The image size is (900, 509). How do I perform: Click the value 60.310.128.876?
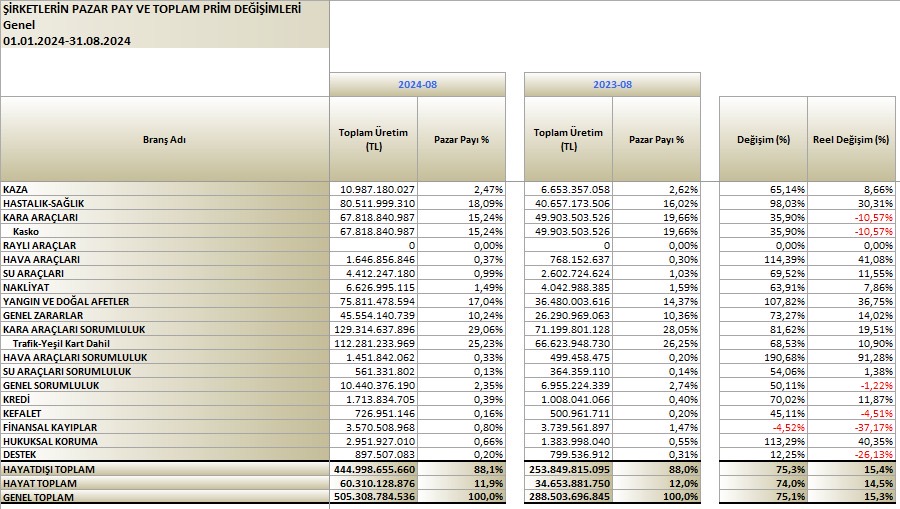pos(377,483)
